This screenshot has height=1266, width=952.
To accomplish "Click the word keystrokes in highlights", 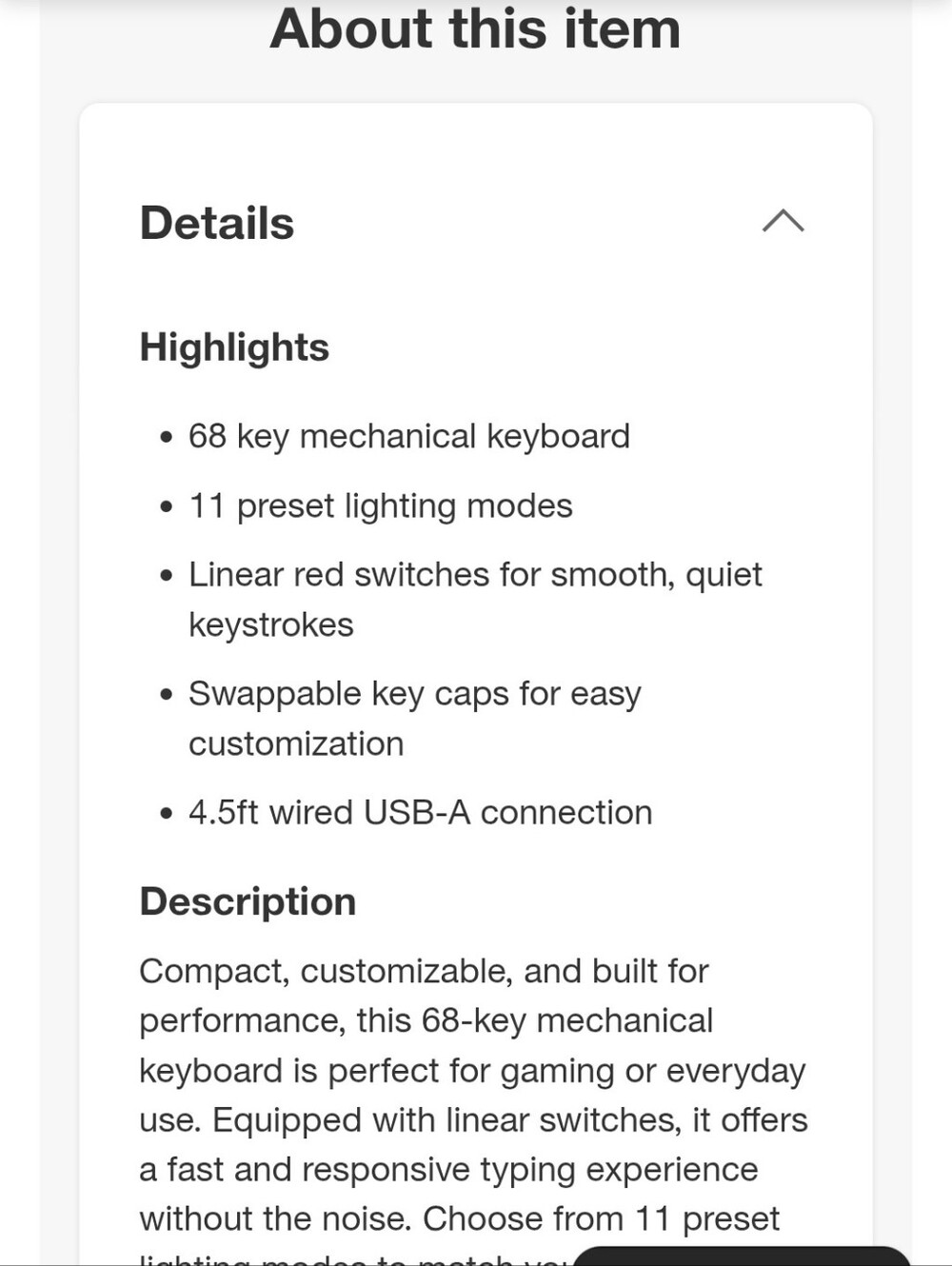I will click(271, 625).
